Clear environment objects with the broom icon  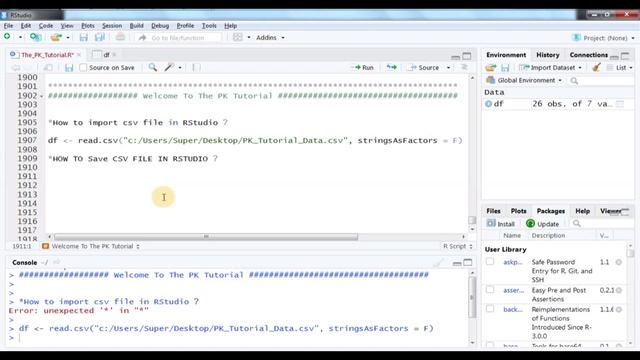click(x=596, y=67)
